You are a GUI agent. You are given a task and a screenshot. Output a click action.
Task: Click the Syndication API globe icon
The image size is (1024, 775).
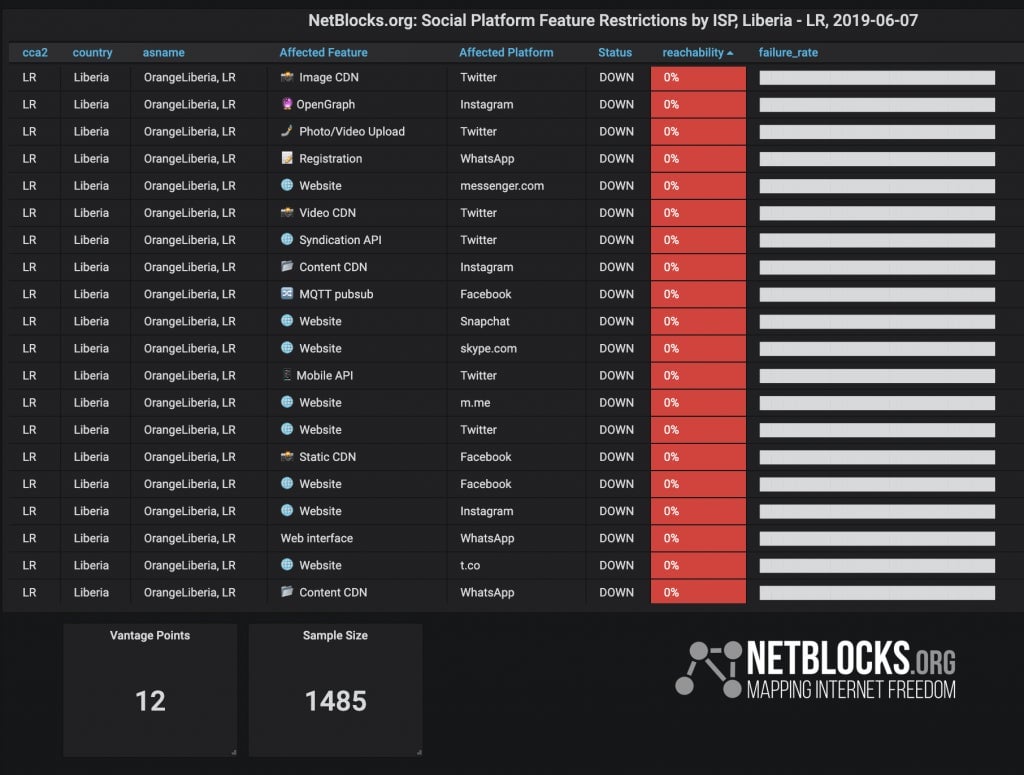[x=287, y=239]
